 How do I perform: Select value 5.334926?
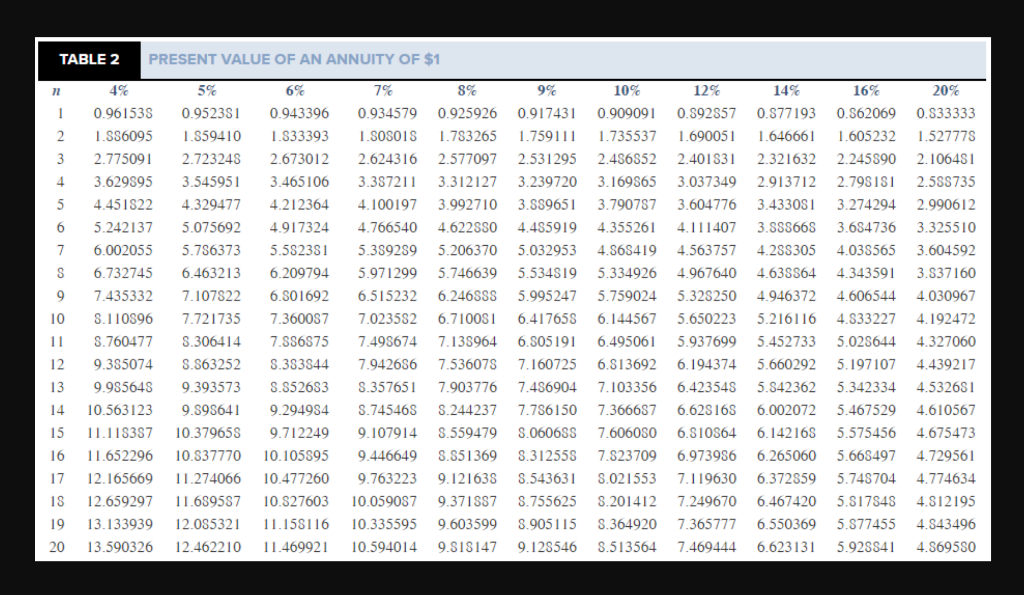click(627, 273)
